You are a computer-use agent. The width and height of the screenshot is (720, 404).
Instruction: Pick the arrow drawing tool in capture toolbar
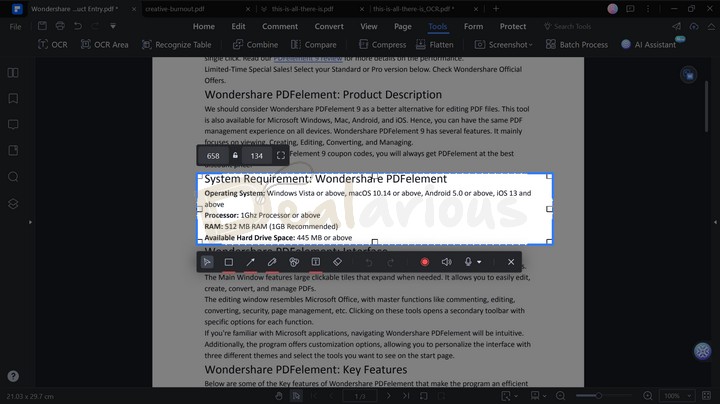(x=250, y=262)
